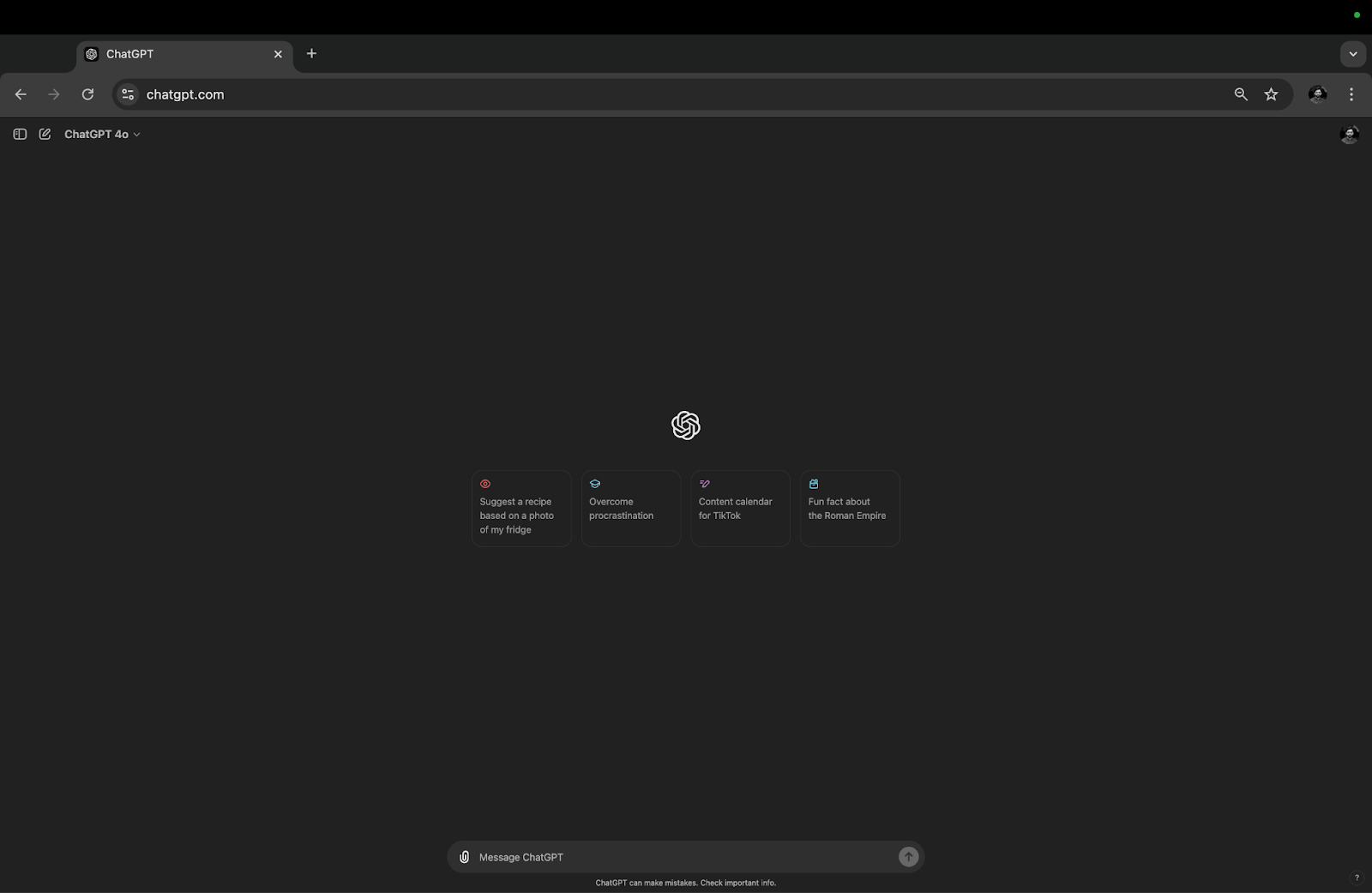Select the 'Overcome procrastination' suggestion card
Screen dimensions: 1372x893
[631, 508]
